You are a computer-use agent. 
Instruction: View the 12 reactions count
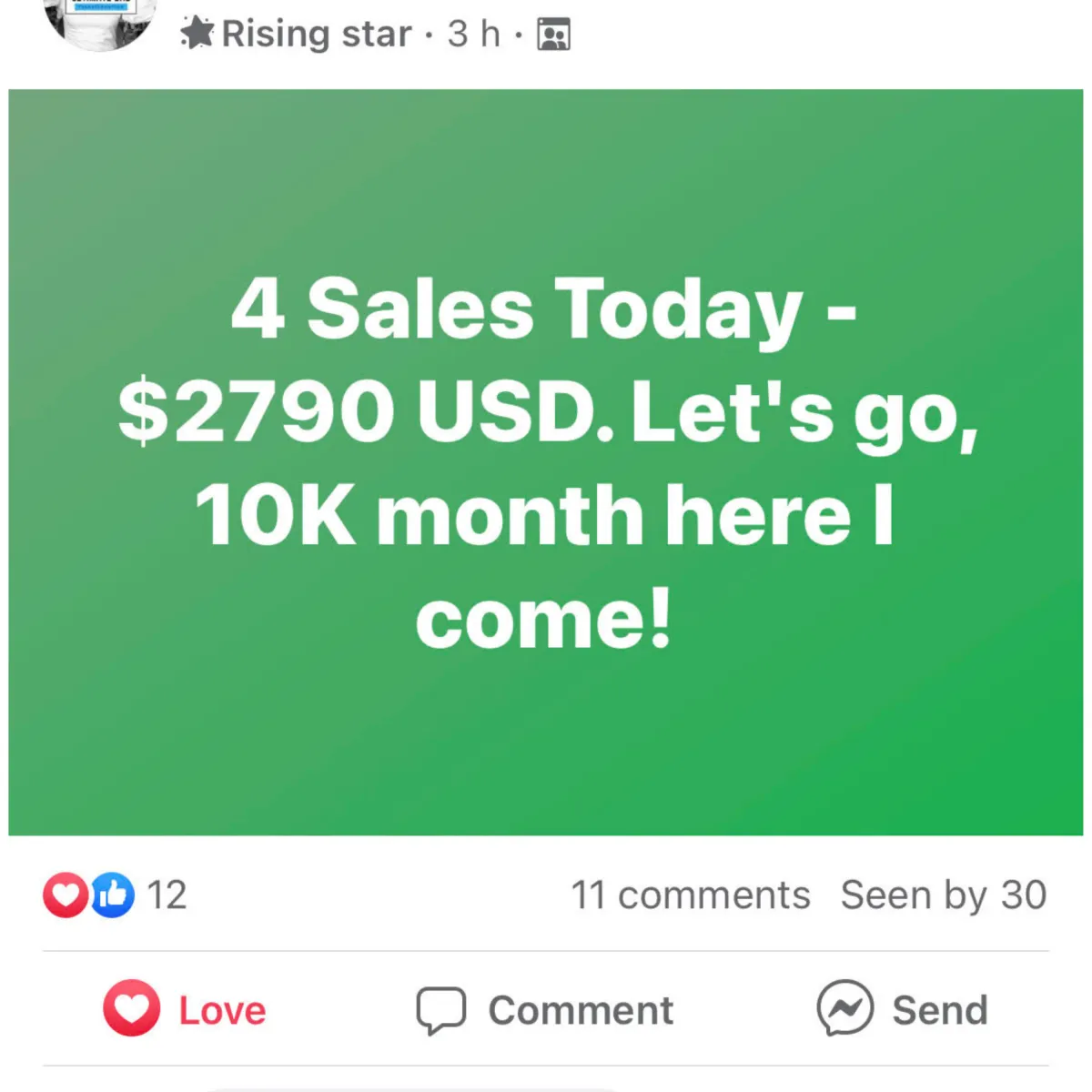[x=167, y=895]
